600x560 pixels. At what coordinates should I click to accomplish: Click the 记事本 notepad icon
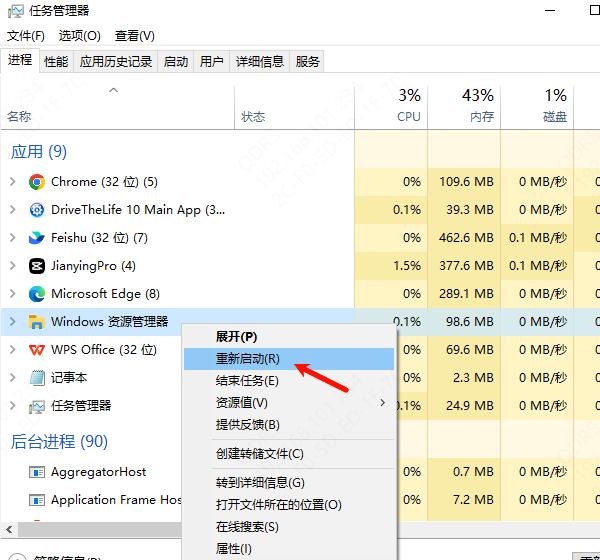(x=37, y=378)
